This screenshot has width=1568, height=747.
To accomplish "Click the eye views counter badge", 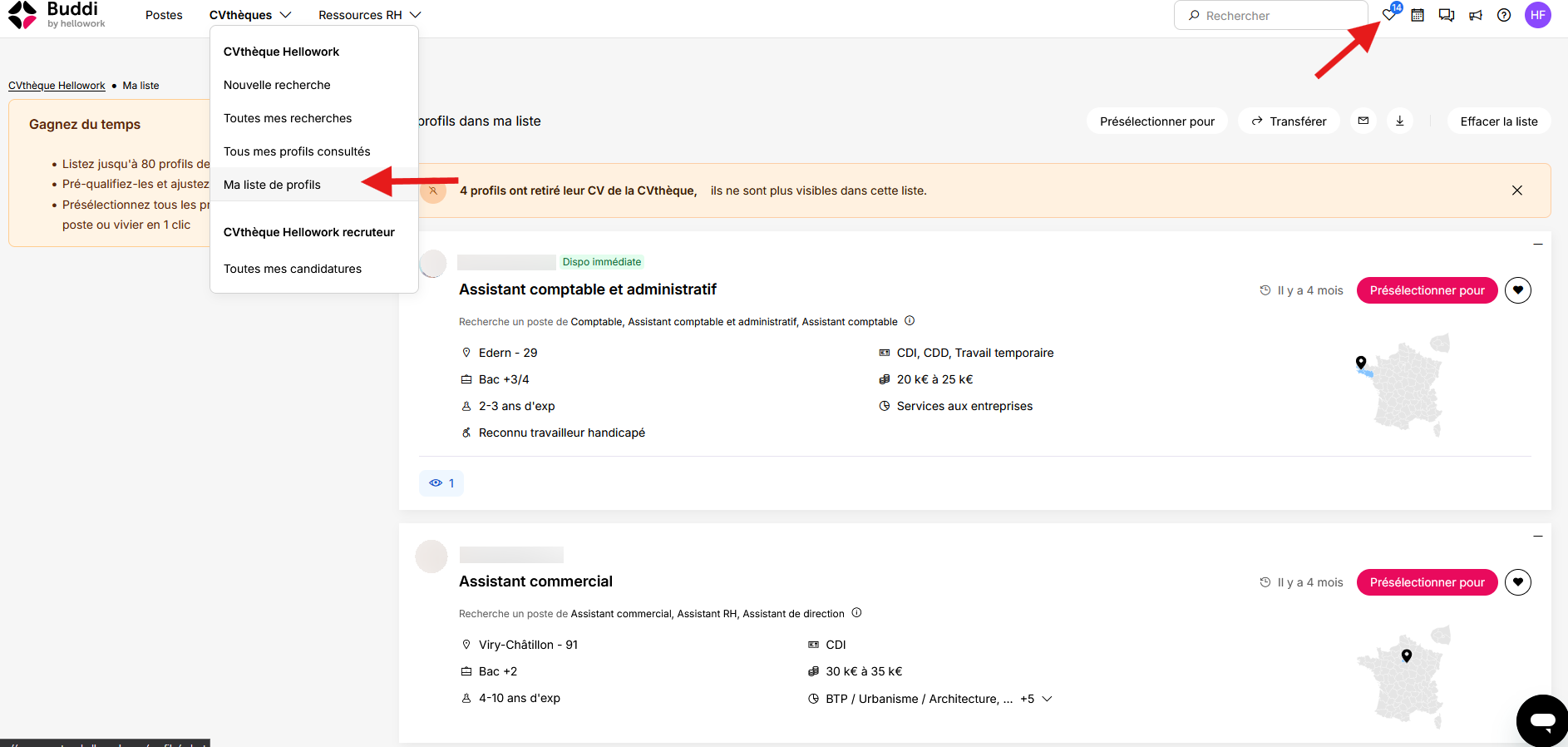I will coord(441,483).
